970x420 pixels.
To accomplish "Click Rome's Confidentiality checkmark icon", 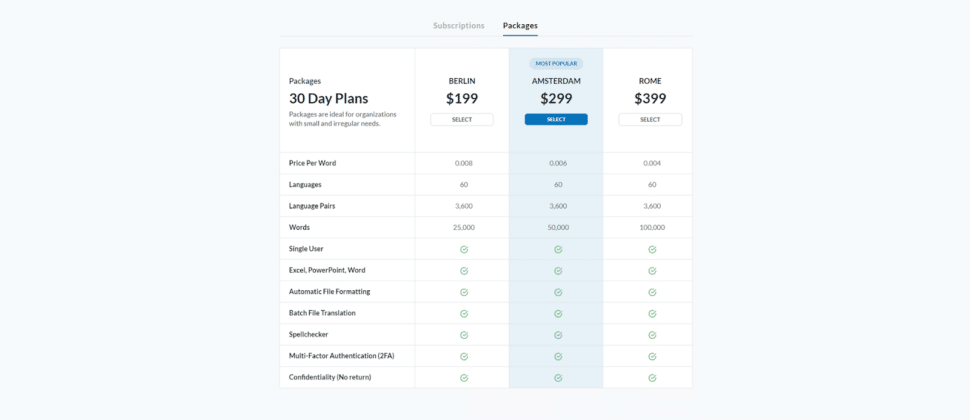I will click(x=652, y=377).
